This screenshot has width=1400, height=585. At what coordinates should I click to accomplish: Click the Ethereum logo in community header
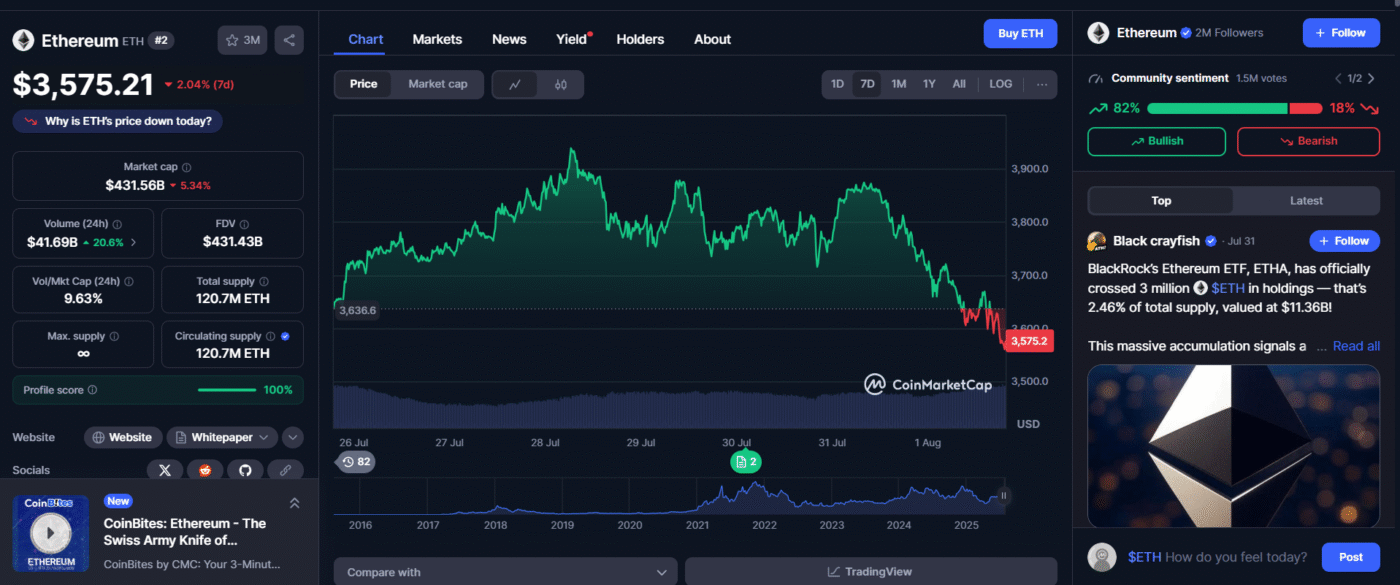pos(1098,33)
